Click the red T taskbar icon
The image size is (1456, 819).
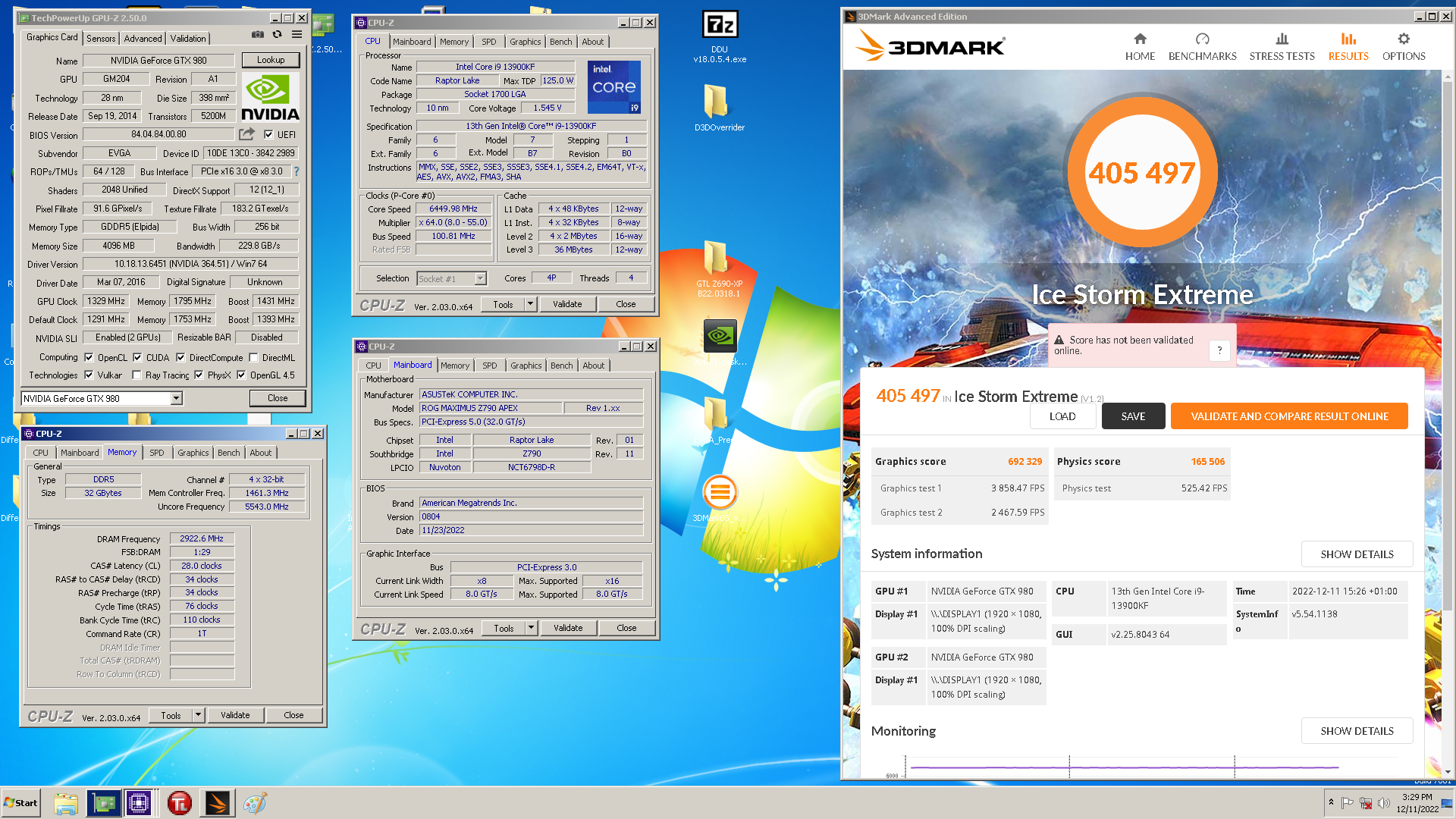coord(180,803)
